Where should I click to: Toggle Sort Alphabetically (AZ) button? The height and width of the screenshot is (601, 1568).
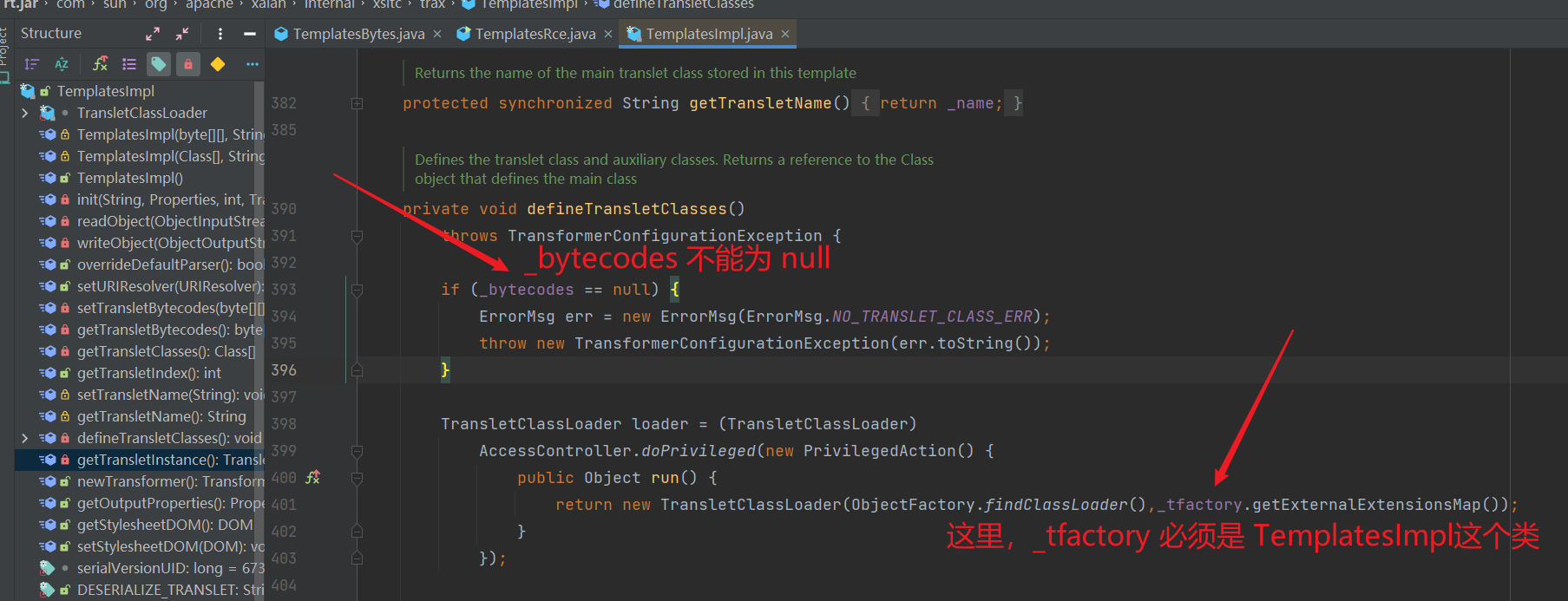coord(62,64)
